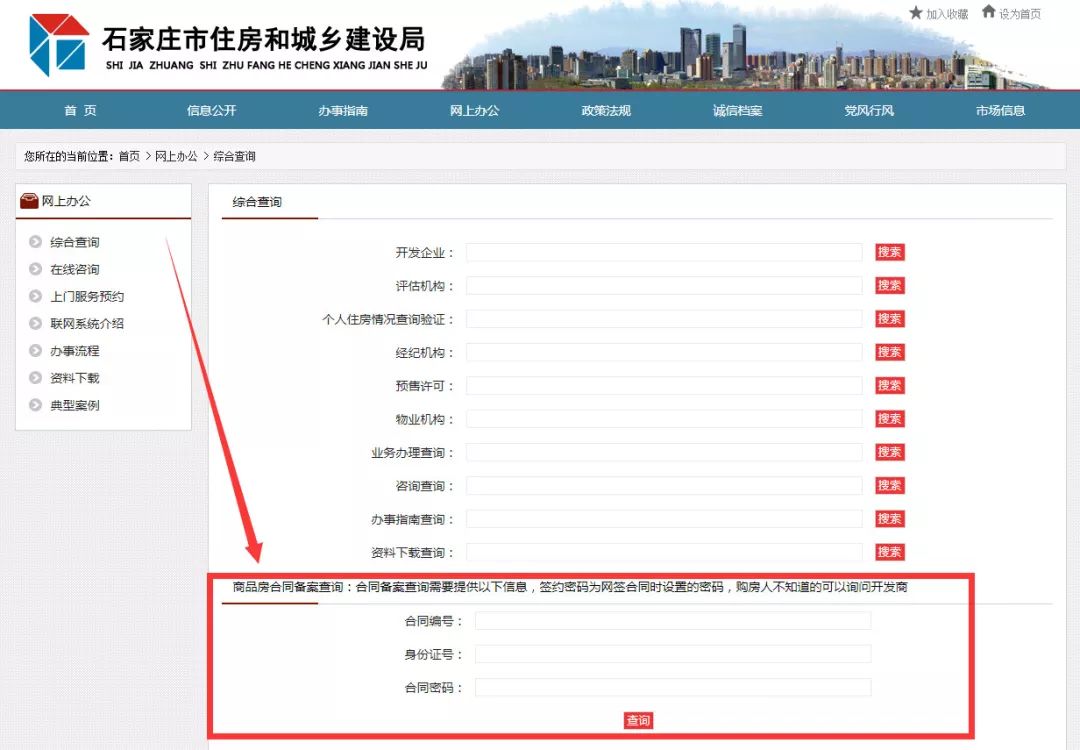The width and height of the screenshot is (1080, 750).
Task: Click 搜索 button for 经纪机构
Action: tap(889, 352)
